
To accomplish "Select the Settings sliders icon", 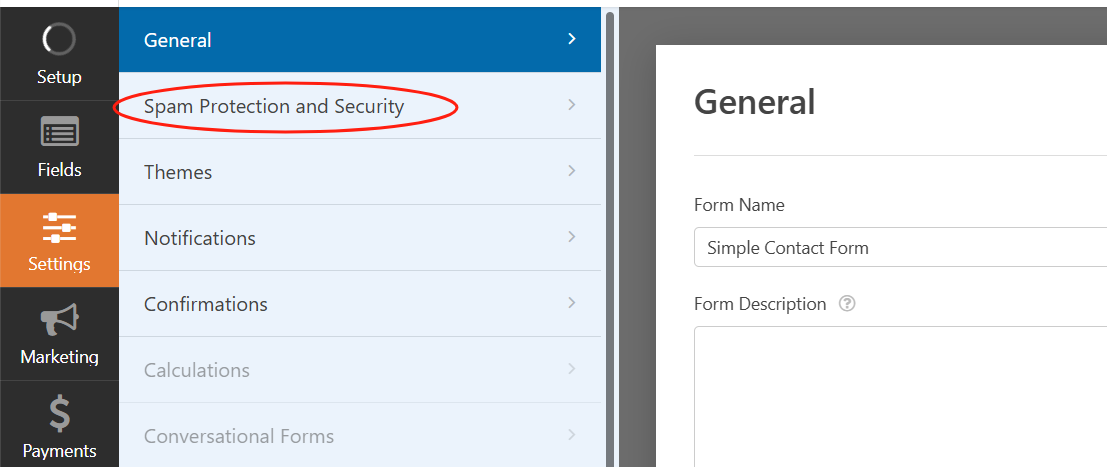I will pos(59,227).
